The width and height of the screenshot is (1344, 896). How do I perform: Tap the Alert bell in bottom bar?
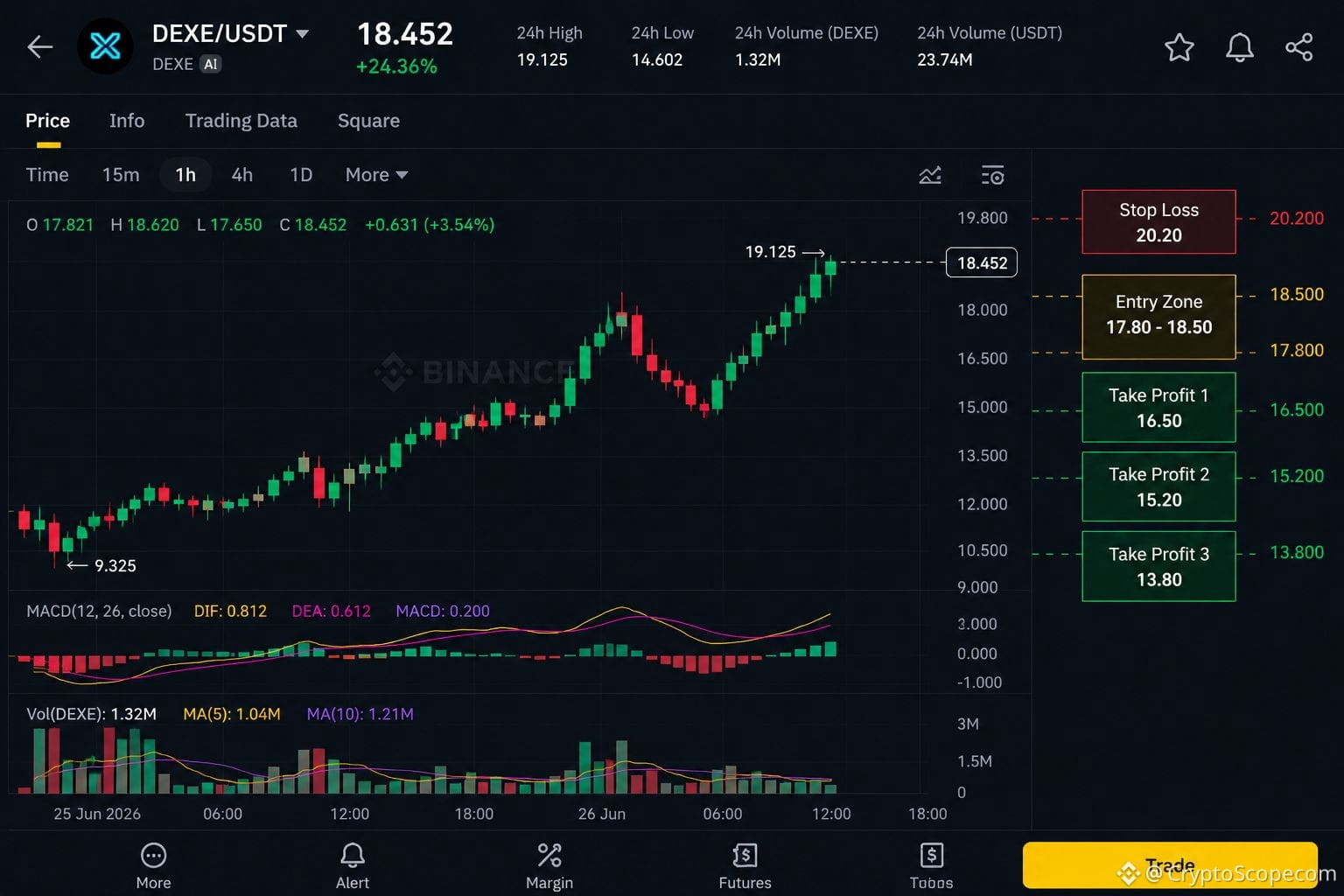point(353,866)
